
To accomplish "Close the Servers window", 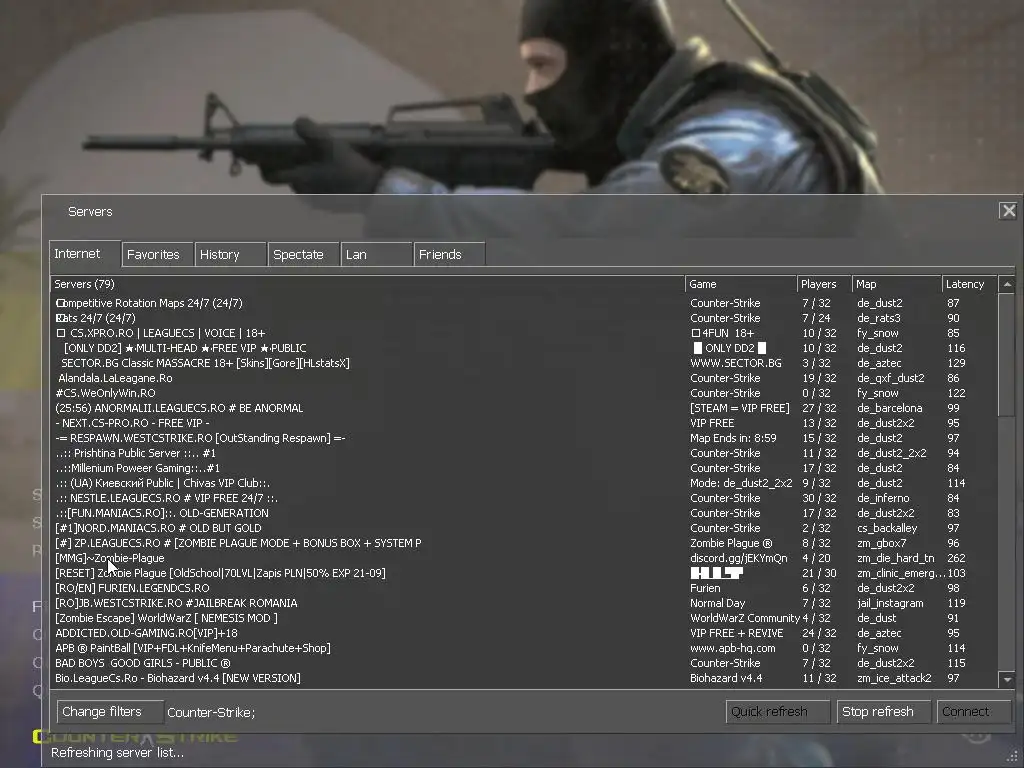I will [x=1008, y=211].
